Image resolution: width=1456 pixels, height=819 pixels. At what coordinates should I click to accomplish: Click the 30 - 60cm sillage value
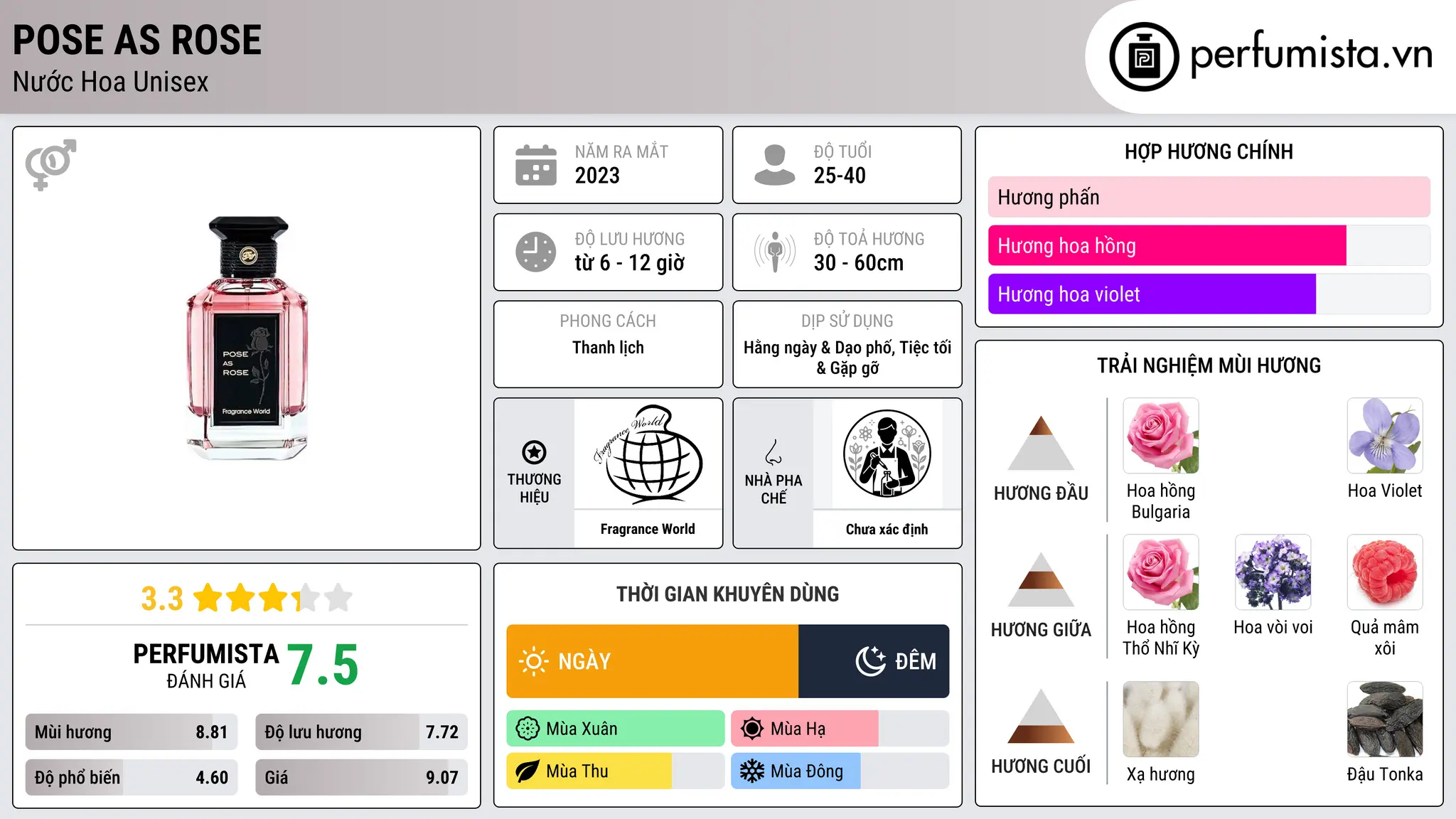point(859,263)
